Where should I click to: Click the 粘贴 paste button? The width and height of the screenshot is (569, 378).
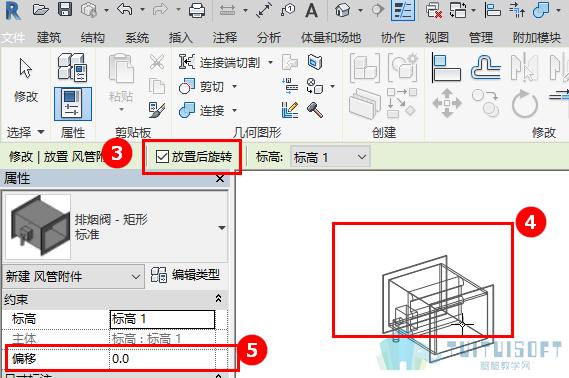click(x=121, y=78)
